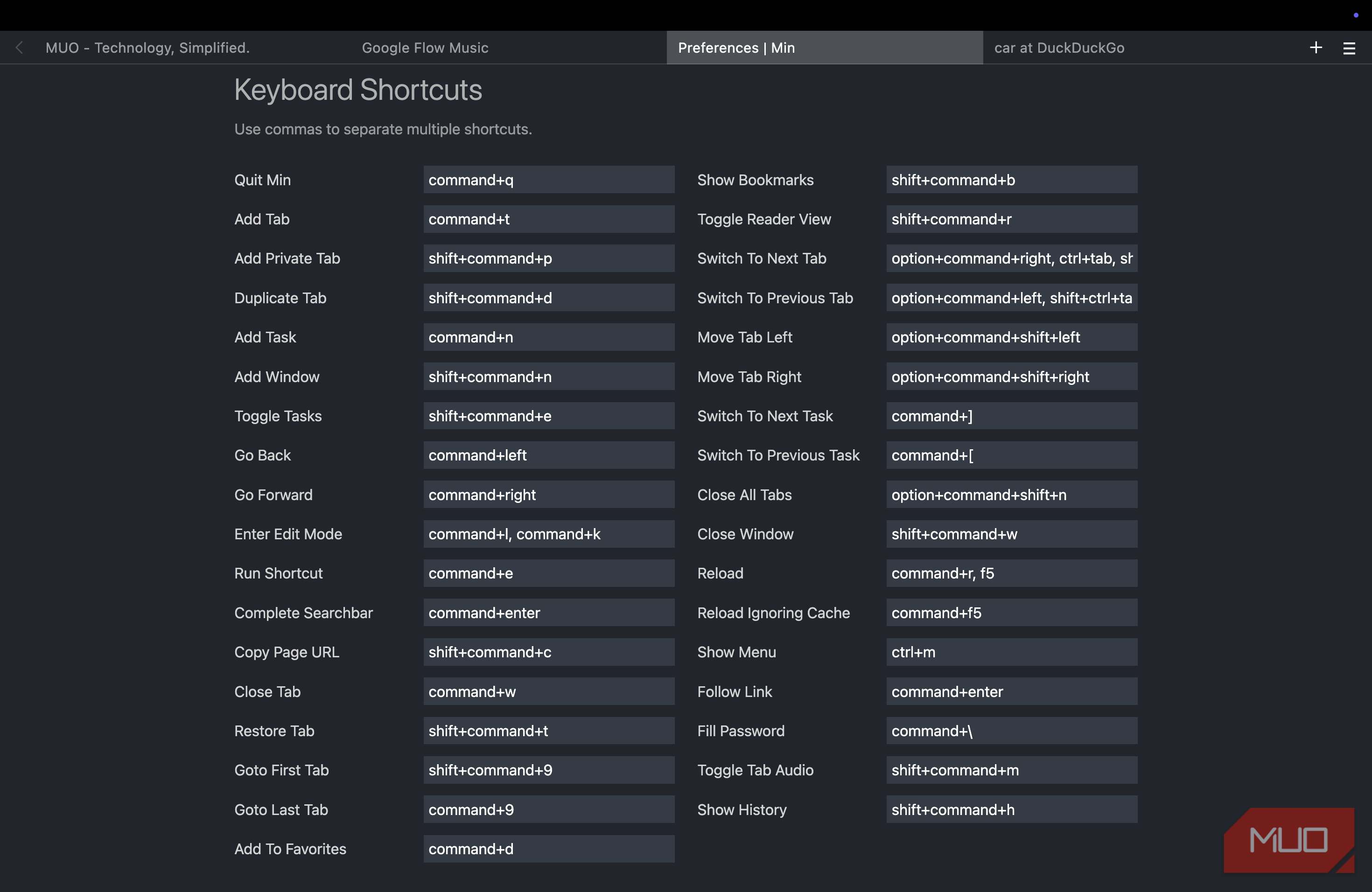Edit the Complete Searchbar shortcut field
This screenshot has width=1372, height=892.
click(549, 613)
